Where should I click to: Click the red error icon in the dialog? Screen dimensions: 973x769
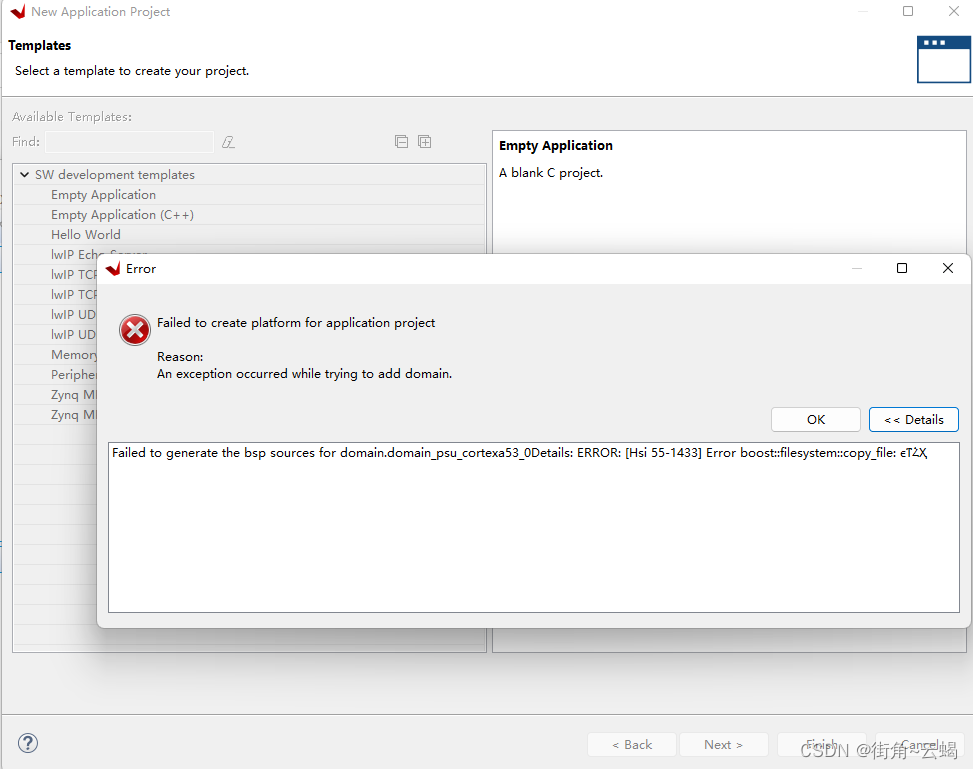(135, 330)
